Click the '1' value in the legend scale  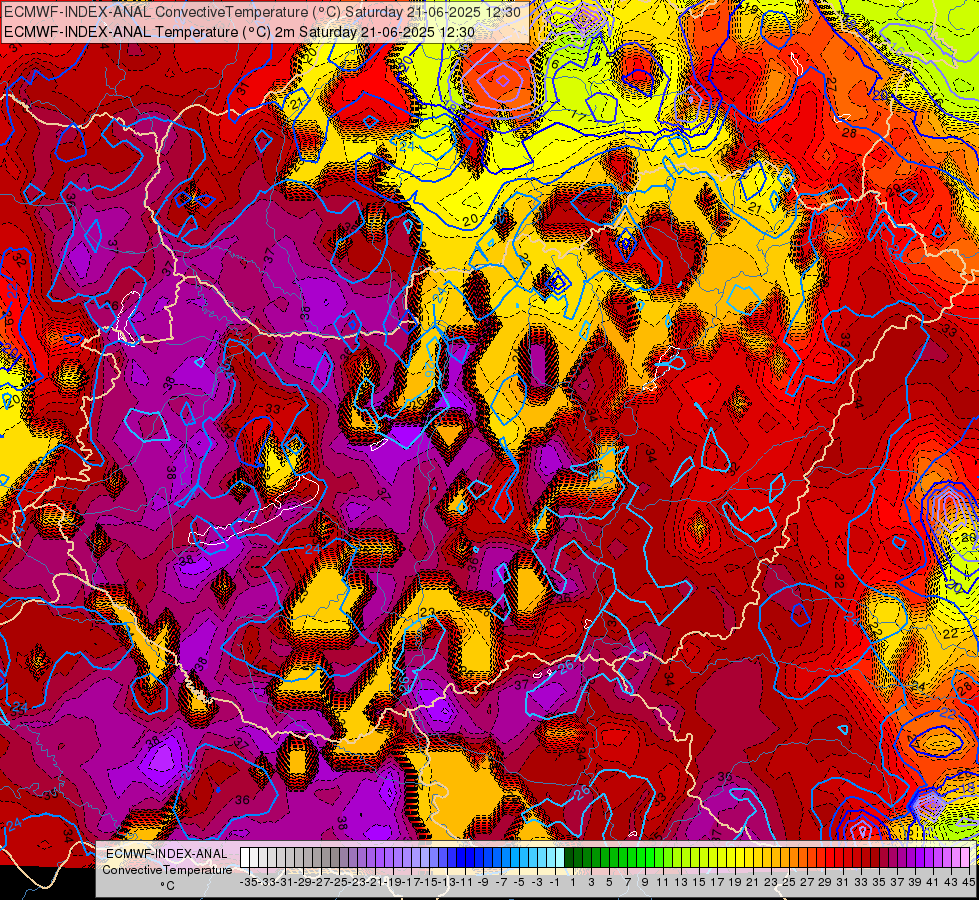tap(573, 883)
